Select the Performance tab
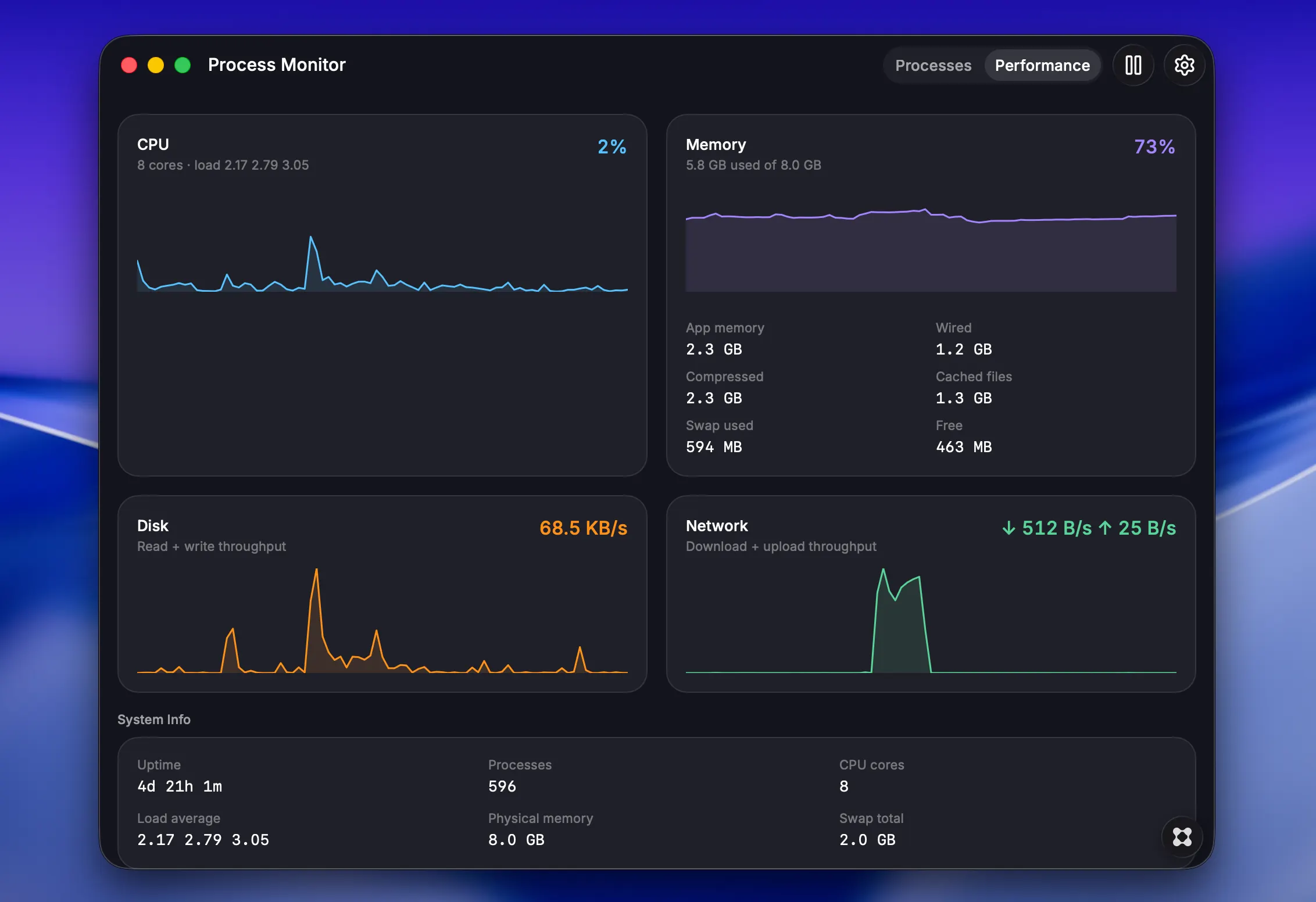Screen dimensions: 1316x902 click(1042, 65)
